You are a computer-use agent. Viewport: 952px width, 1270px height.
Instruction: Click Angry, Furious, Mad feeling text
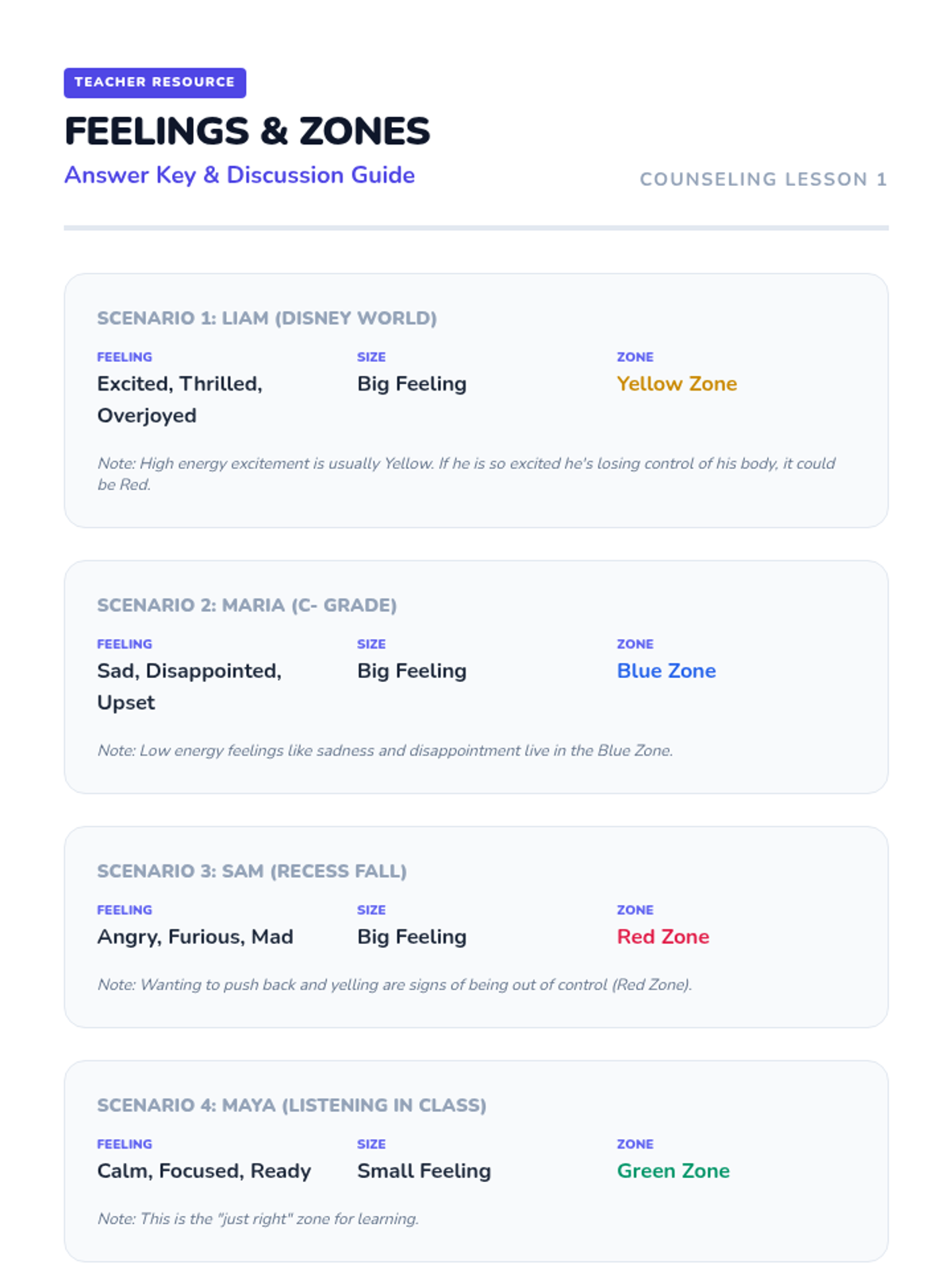[195, 937]
